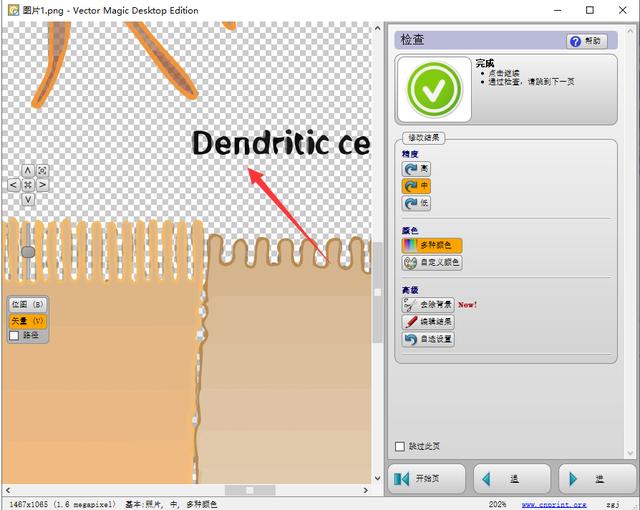640x510 pixels.
Task: Set precision to 中 (medium)
Action: [416, 186]
